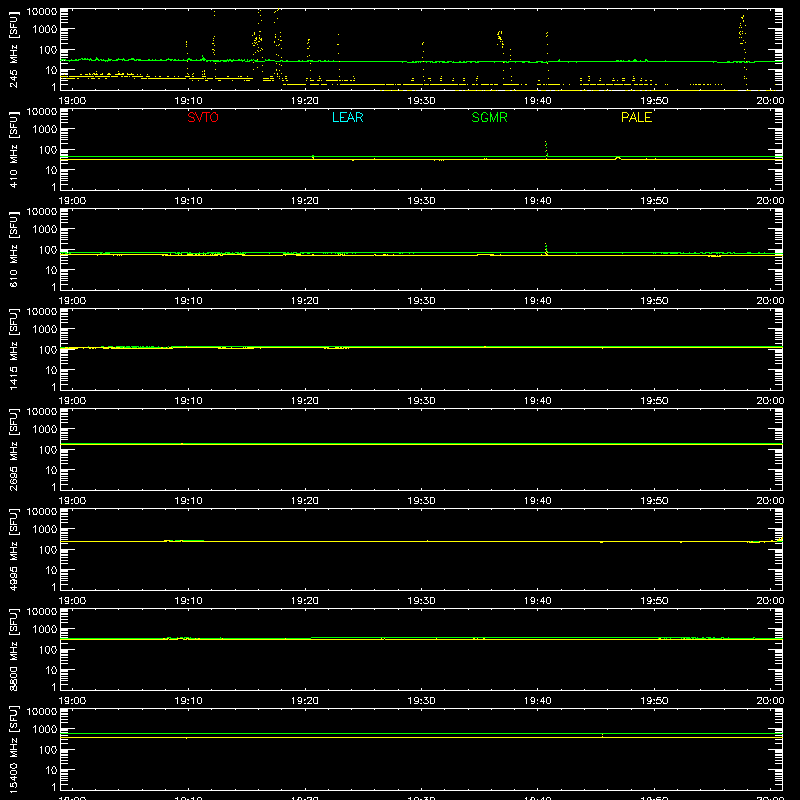Click 19:50 tick label under 2695 MHz panel
This screenshot has height=800, width=800.
(654, 501)
